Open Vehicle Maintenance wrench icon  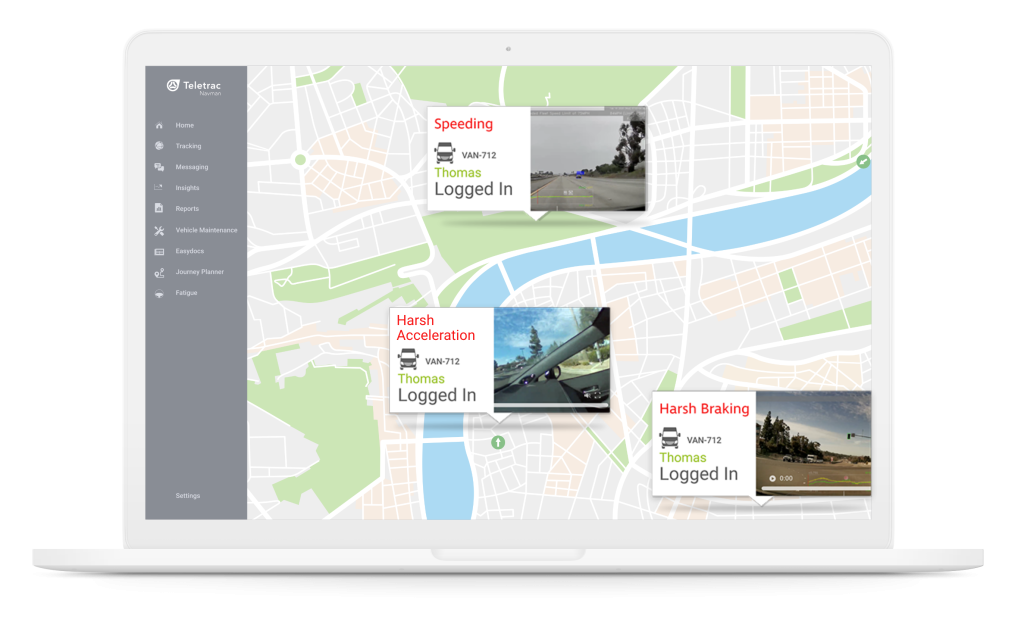pyautogui.click(x=159, y=230)
